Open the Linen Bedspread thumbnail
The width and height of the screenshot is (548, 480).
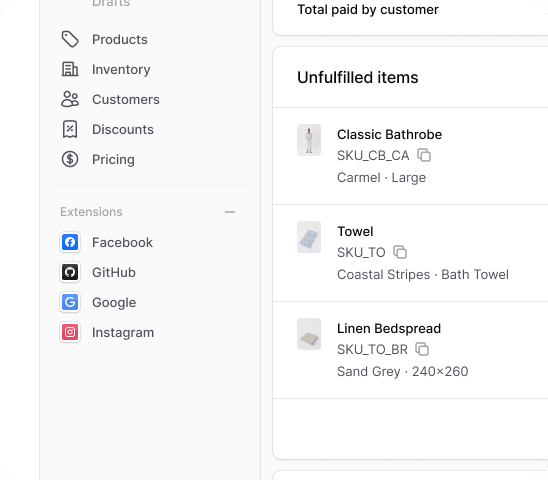[x=309, y=334]
